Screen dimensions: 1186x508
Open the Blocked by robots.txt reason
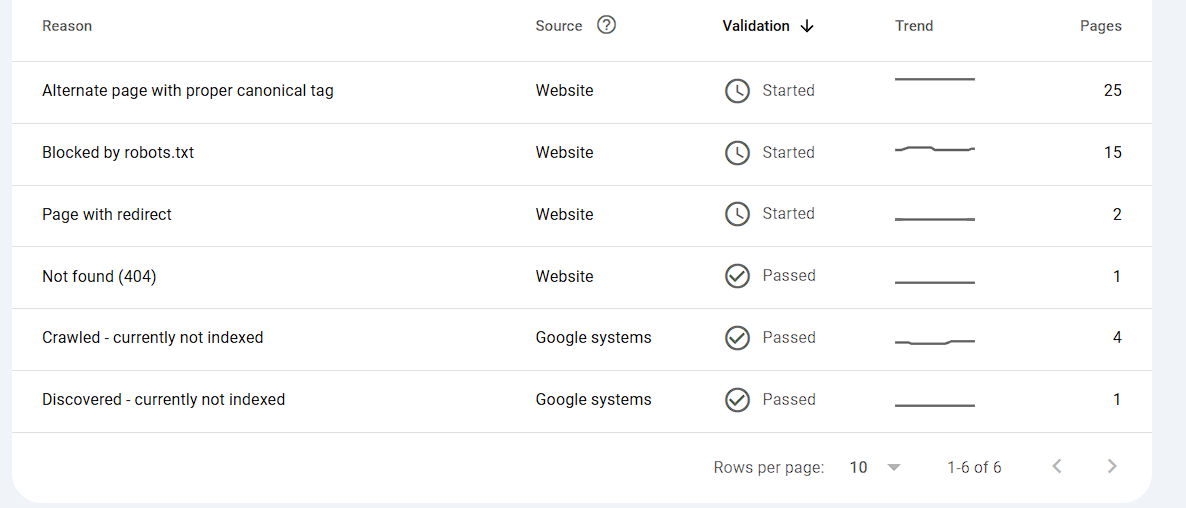click(118, 153)
